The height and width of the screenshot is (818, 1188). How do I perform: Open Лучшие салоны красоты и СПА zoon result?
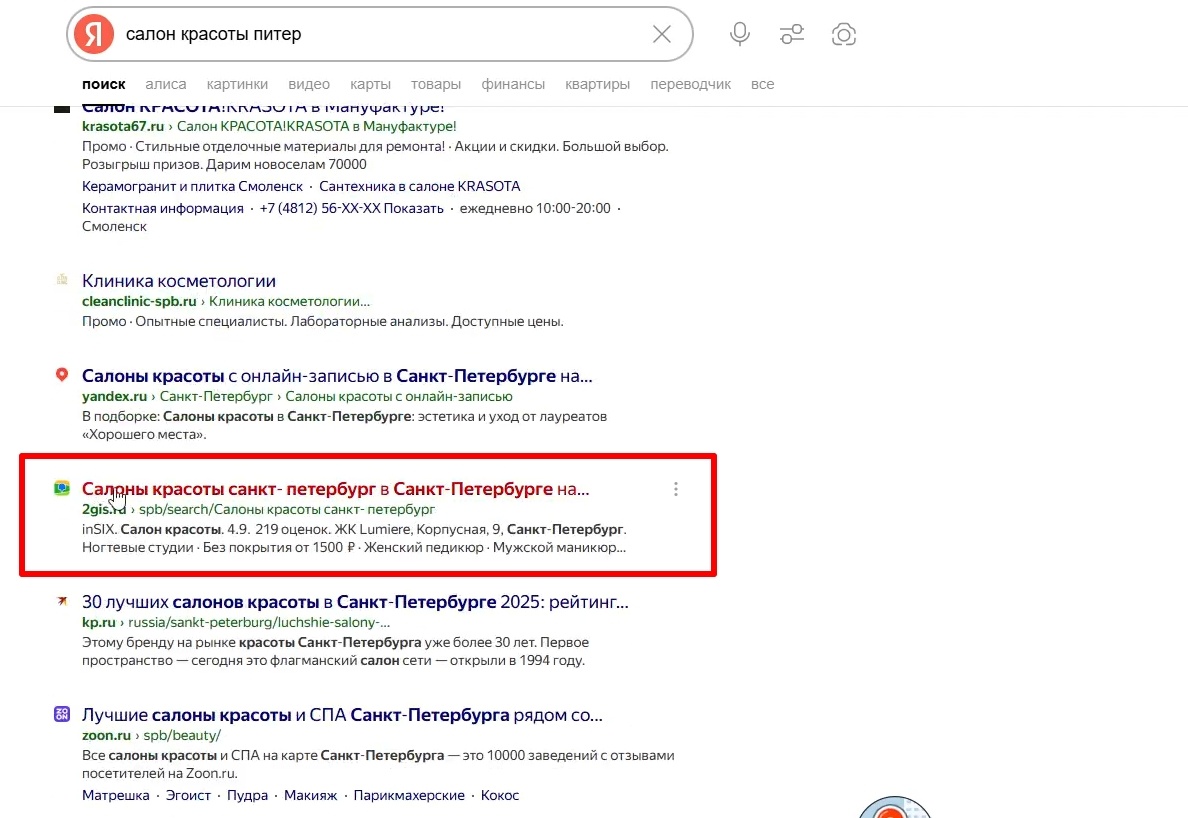tap(342, 715)
